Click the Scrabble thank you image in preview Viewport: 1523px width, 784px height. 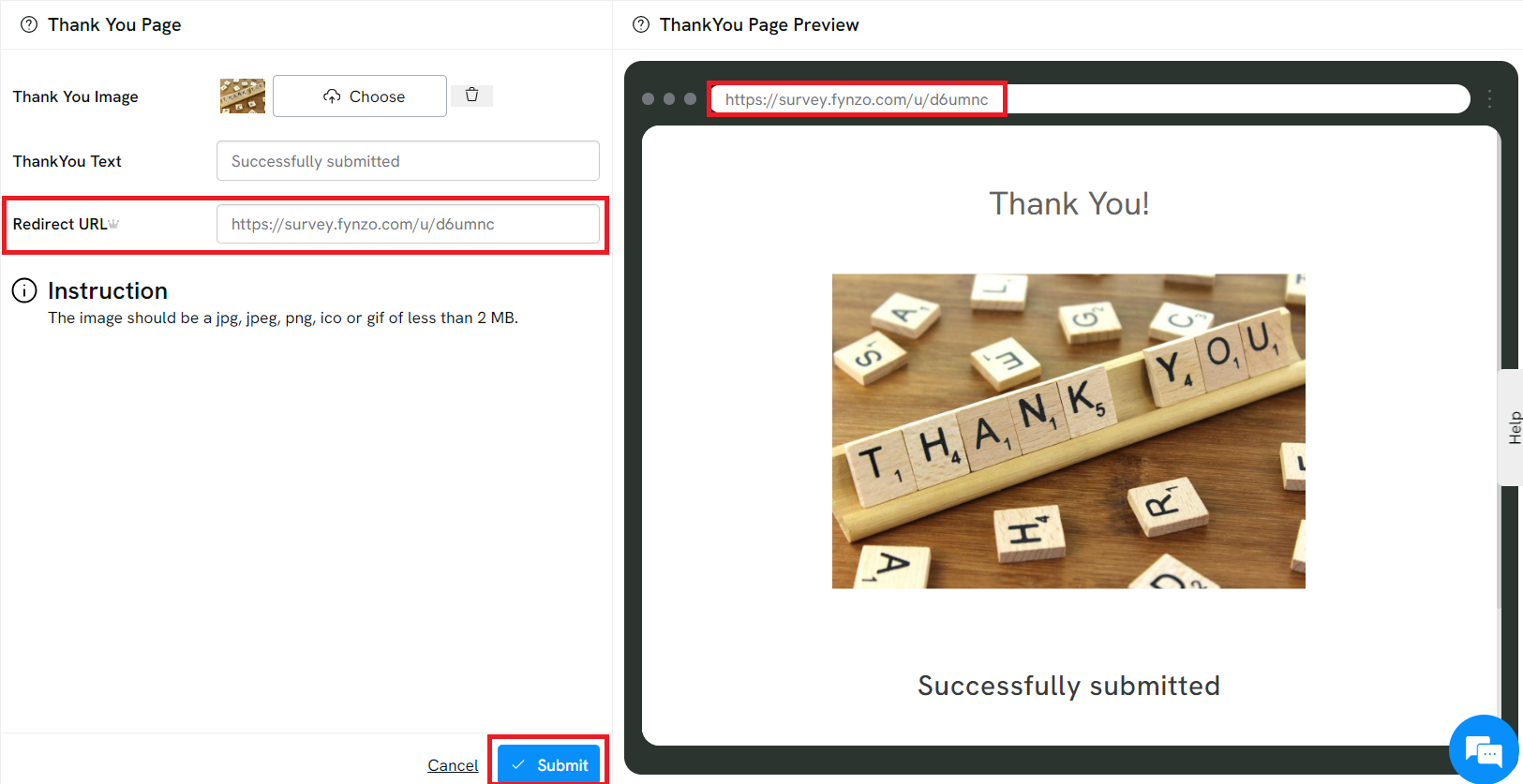coord(1068,431)
